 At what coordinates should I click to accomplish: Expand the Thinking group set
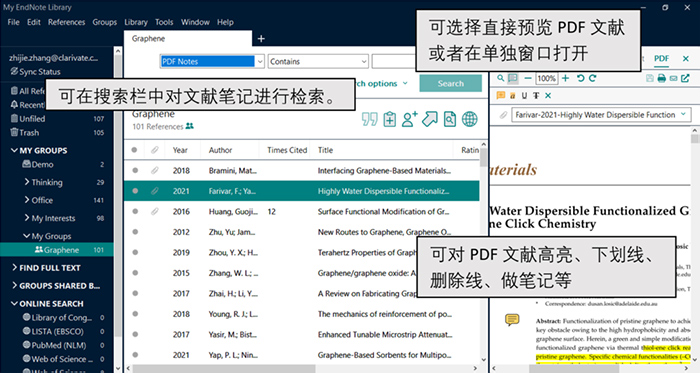coord(27,182)
